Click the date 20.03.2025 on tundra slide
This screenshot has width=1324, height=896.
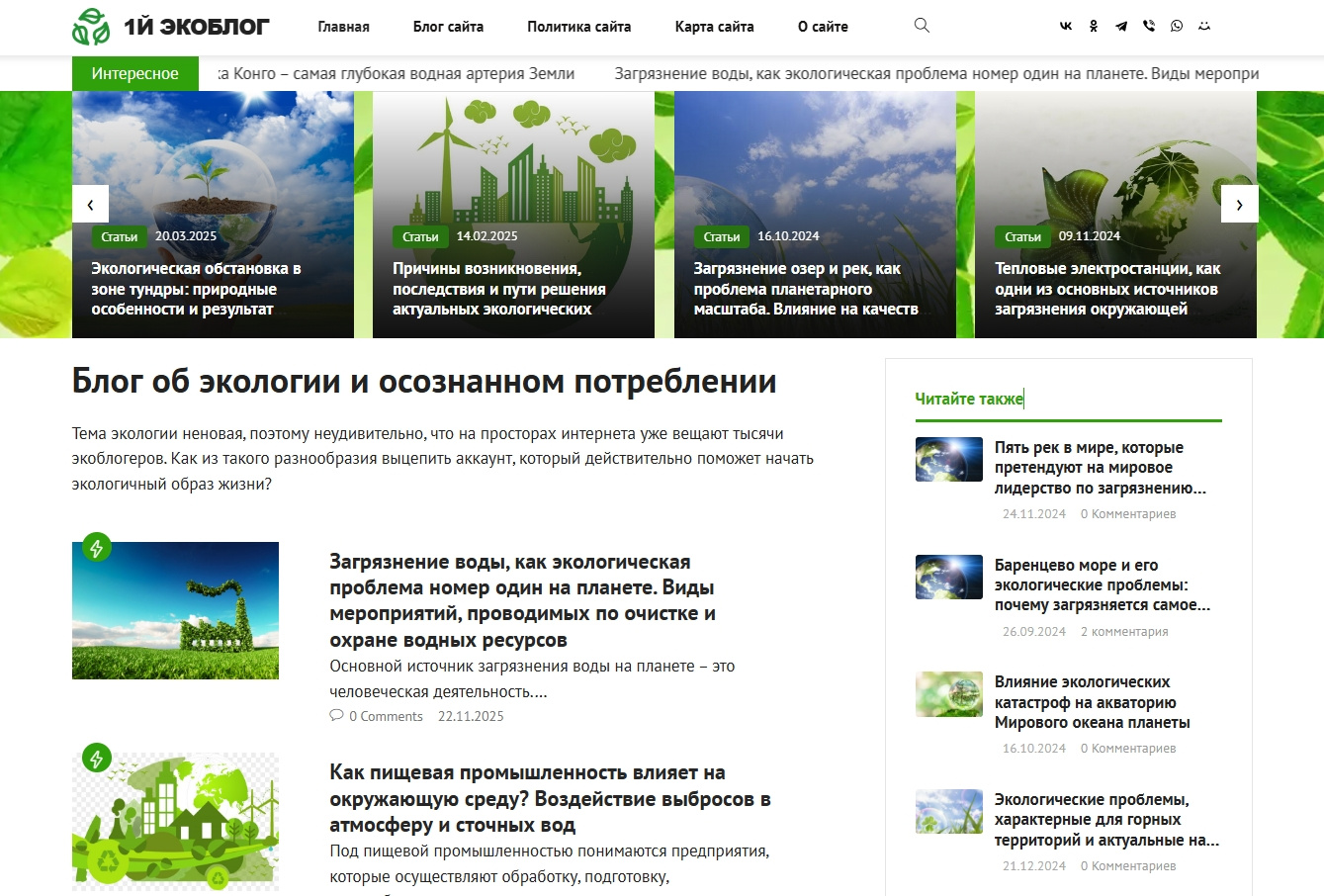click(x=186, y=236)
